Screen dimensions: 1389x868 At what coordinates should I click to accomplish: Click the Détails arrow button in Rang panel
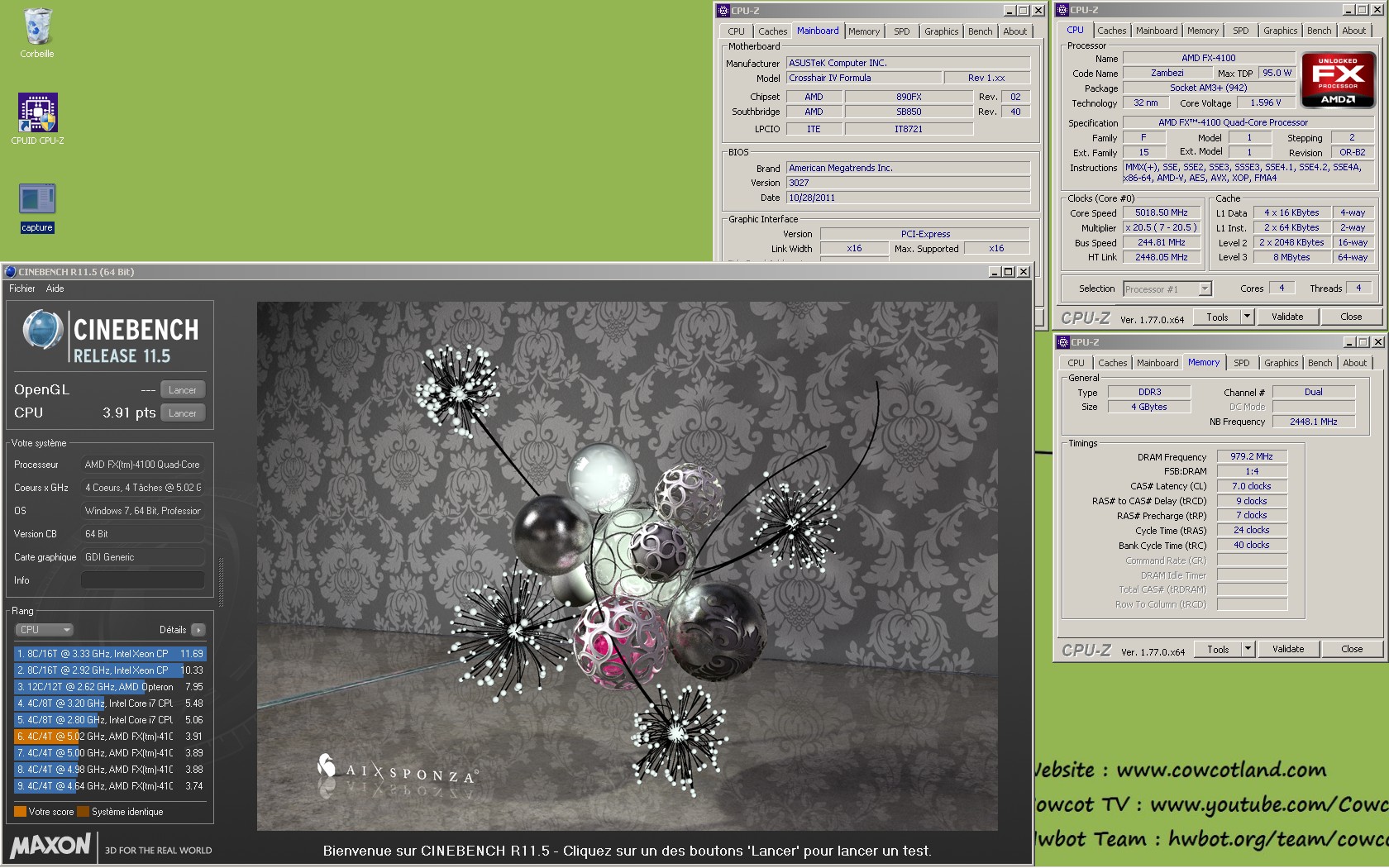(198, 630)
